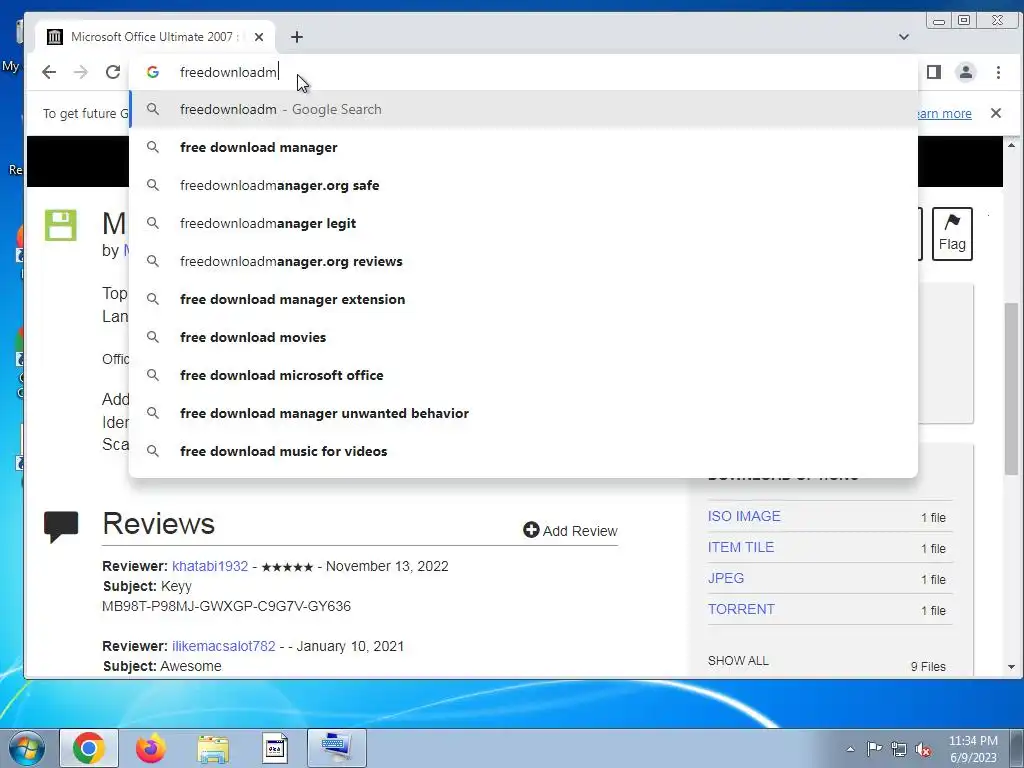Choose 'freedownloadmanager.org reviews' suggestion
Image resolution: width=1024 pixels, height=768 pixels.
523,261
